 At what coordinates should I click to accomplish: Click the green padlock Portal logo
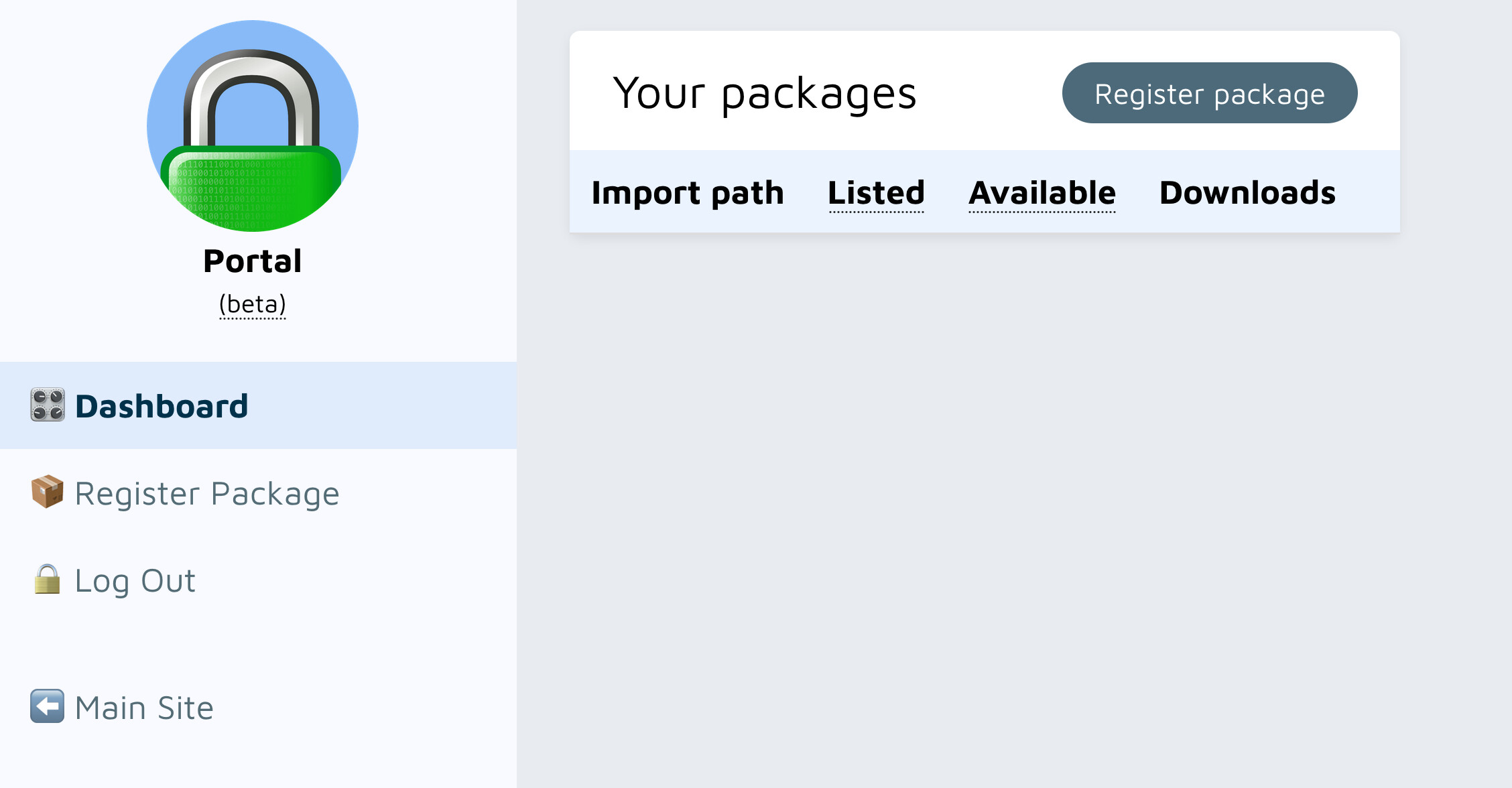click(253, 126)
